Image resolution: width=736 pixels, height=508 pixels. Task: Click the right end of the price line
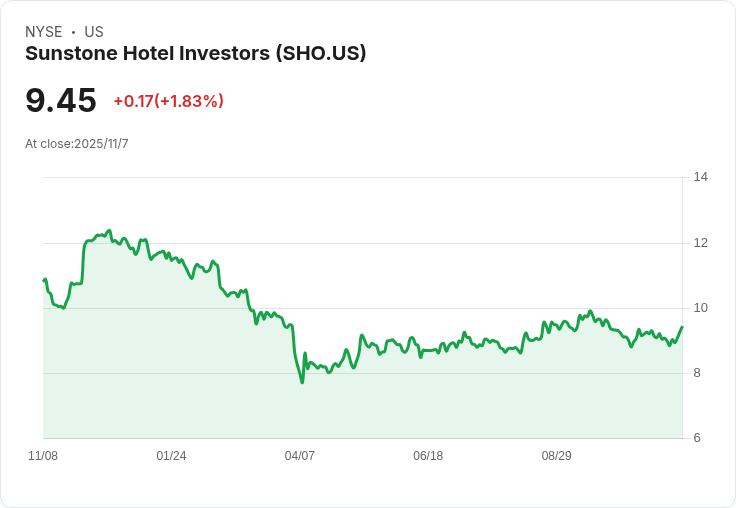[x=682, y=327]
